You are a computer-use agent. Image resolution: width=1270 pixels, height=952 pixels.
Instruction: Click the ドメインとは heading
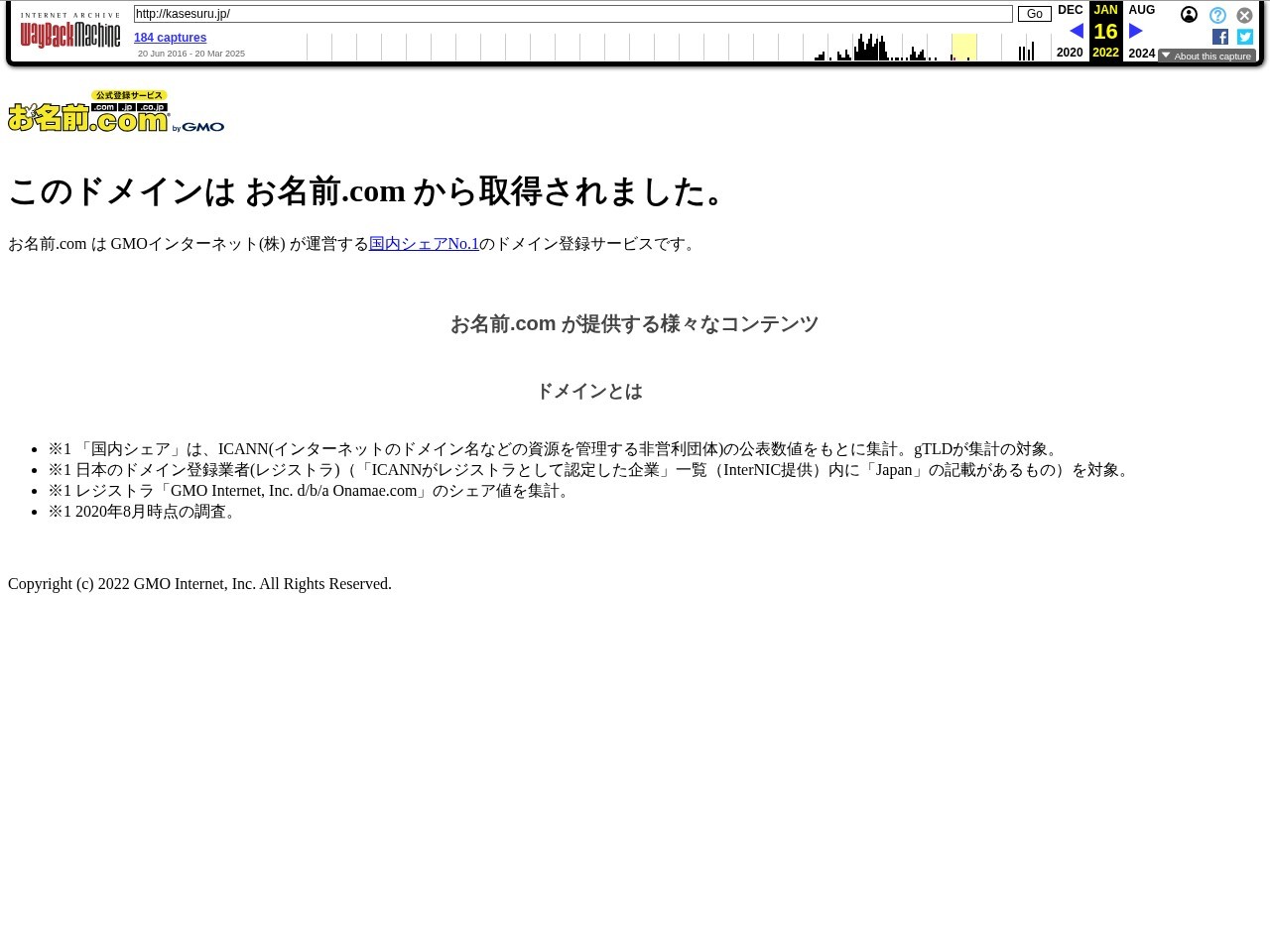tap(589, 392)
